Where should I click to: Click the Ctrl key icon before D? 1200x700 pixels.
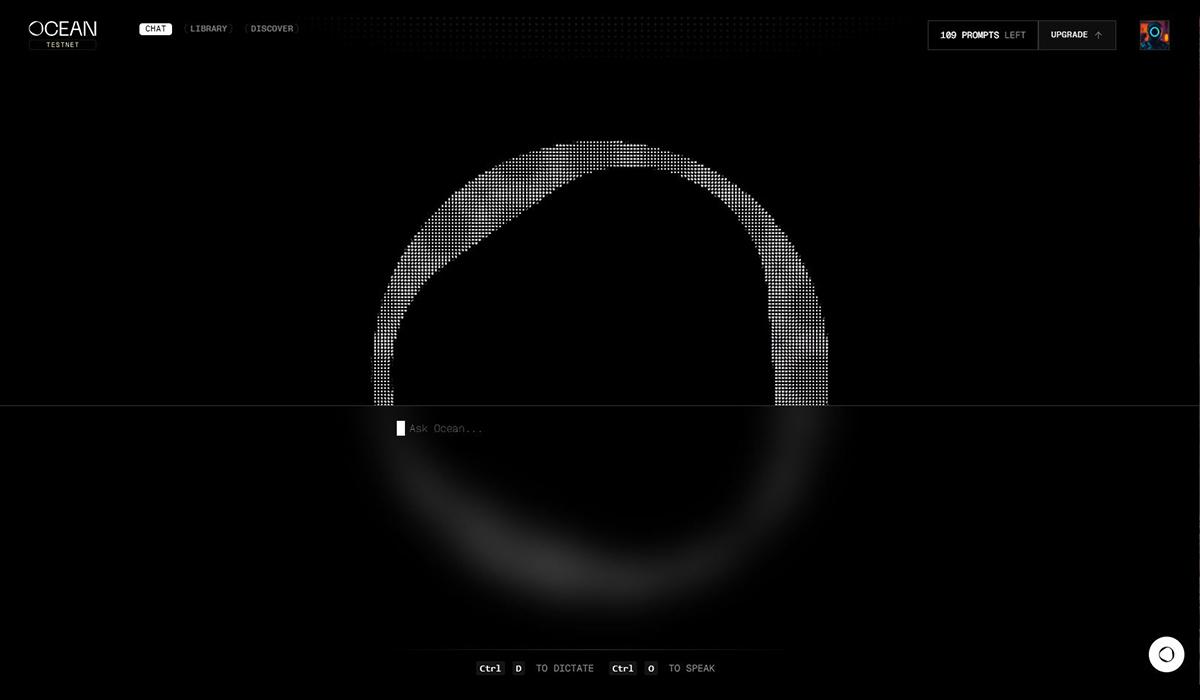point(490,668)
